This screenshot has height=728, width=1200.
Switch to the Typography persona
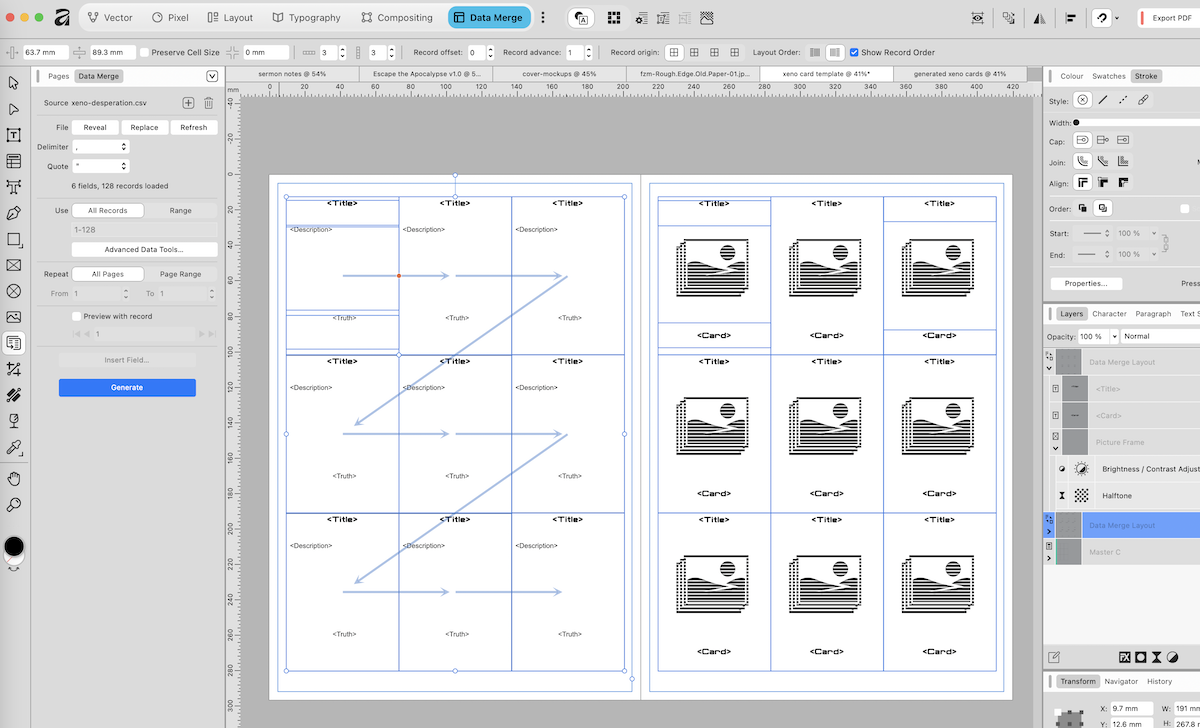306,17
